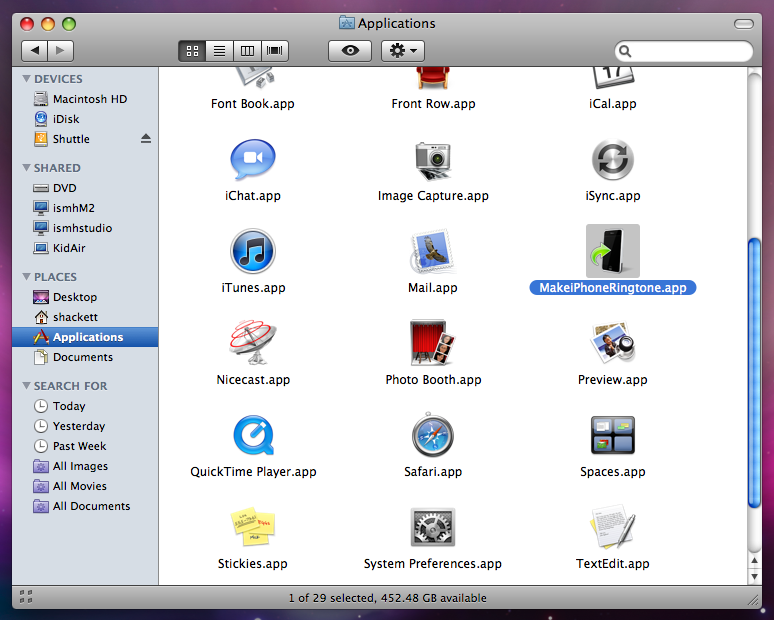Select the Stickies.app notes icon
This screenshot has height=620, width=774.
click(253, 527)
